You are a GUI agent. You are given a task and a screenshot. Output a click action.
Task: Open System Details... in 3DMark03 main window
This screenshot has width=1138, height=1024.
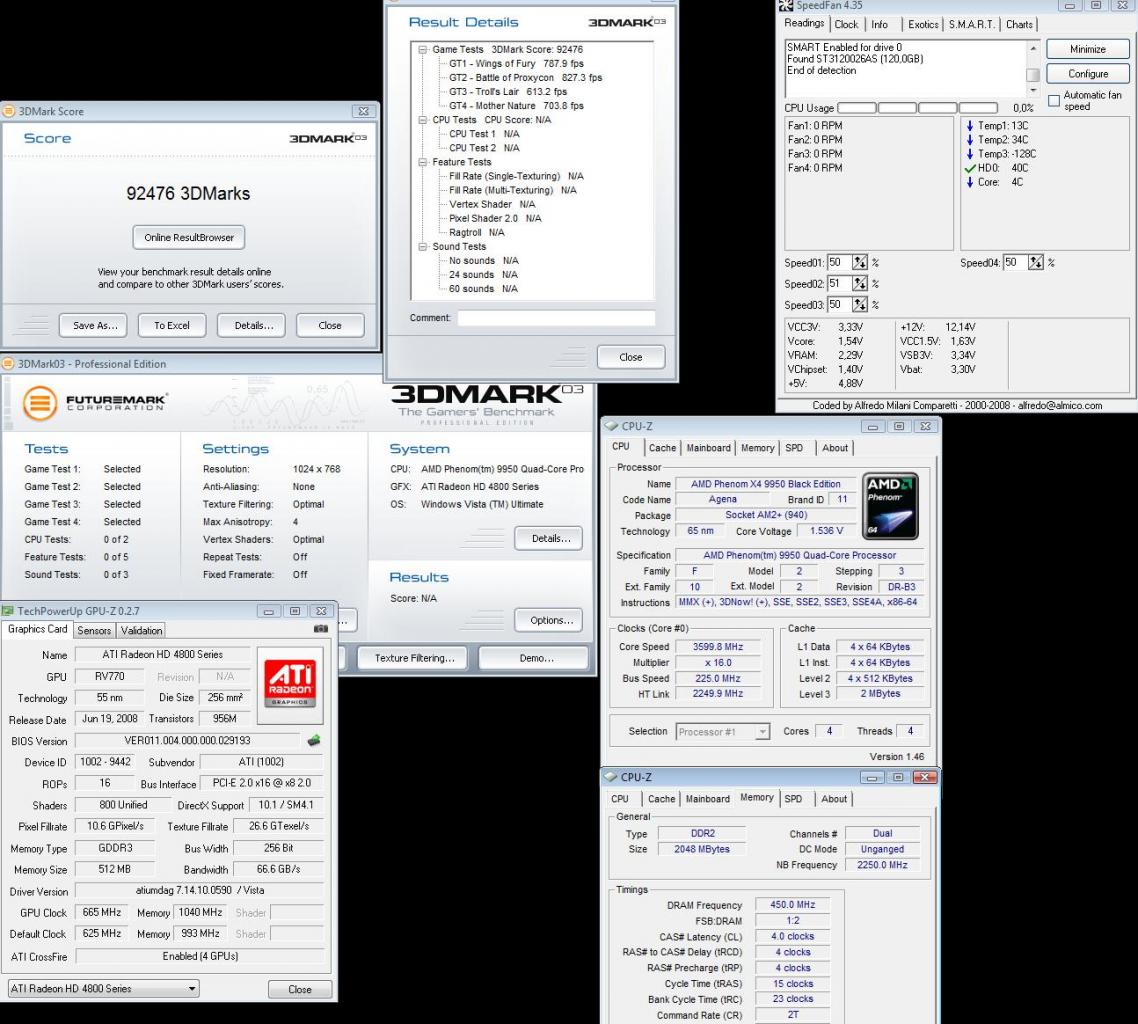pos(549,538)
